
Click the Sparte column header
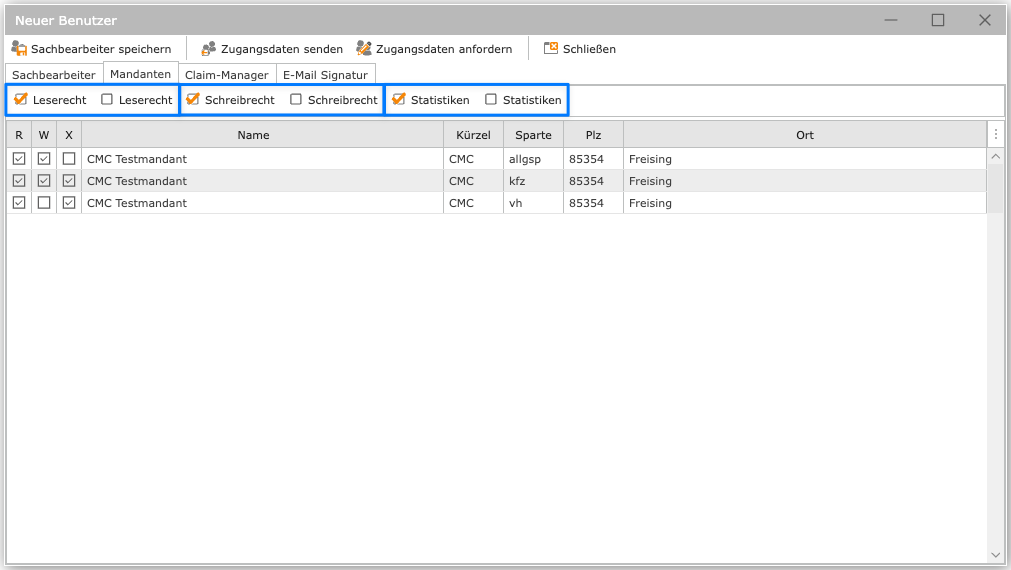(x=533, y=135)
